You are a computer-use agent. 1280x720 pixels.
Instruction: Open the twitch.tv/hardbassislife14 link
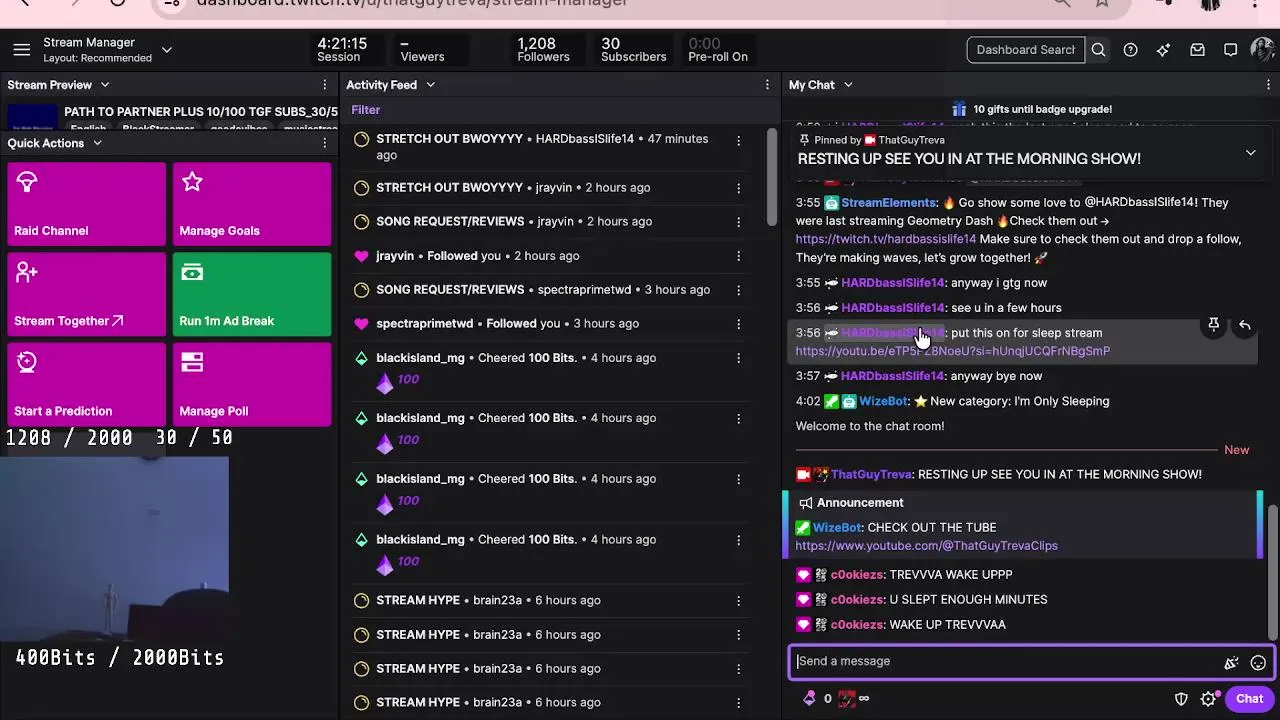(x=886, y=239)
